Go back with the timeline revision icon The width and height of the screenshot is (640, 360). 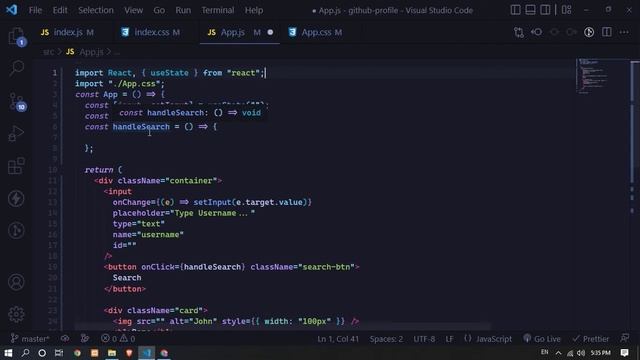[x=536, y=32]
